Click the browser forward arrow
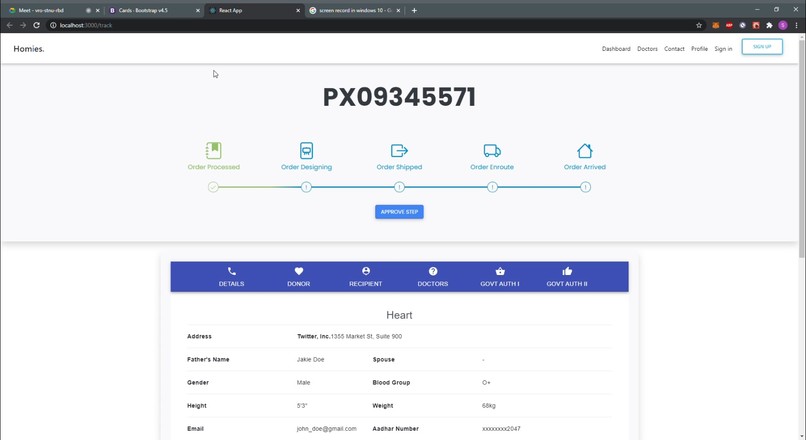 tap(23, 25)
